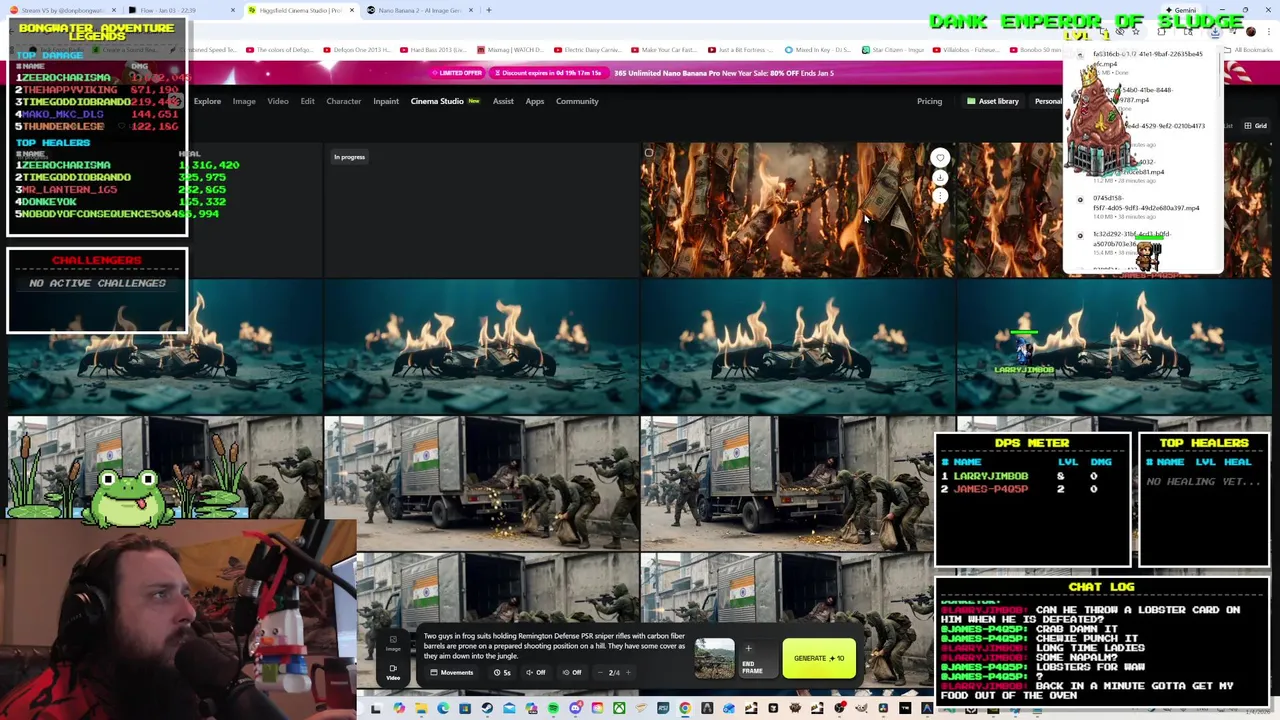The image size is (1280, 720).
Task: Open the Asset library
Action: 993,101
